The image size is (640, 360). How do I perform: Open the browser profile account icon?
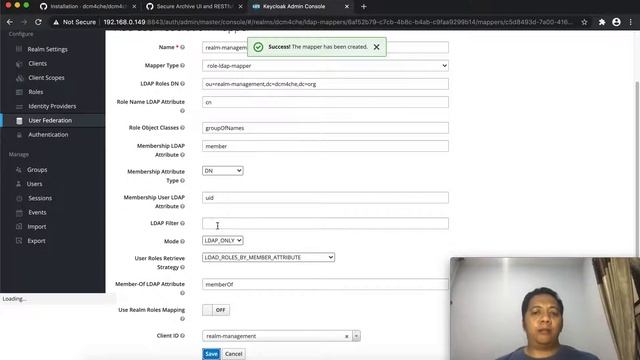616,22
